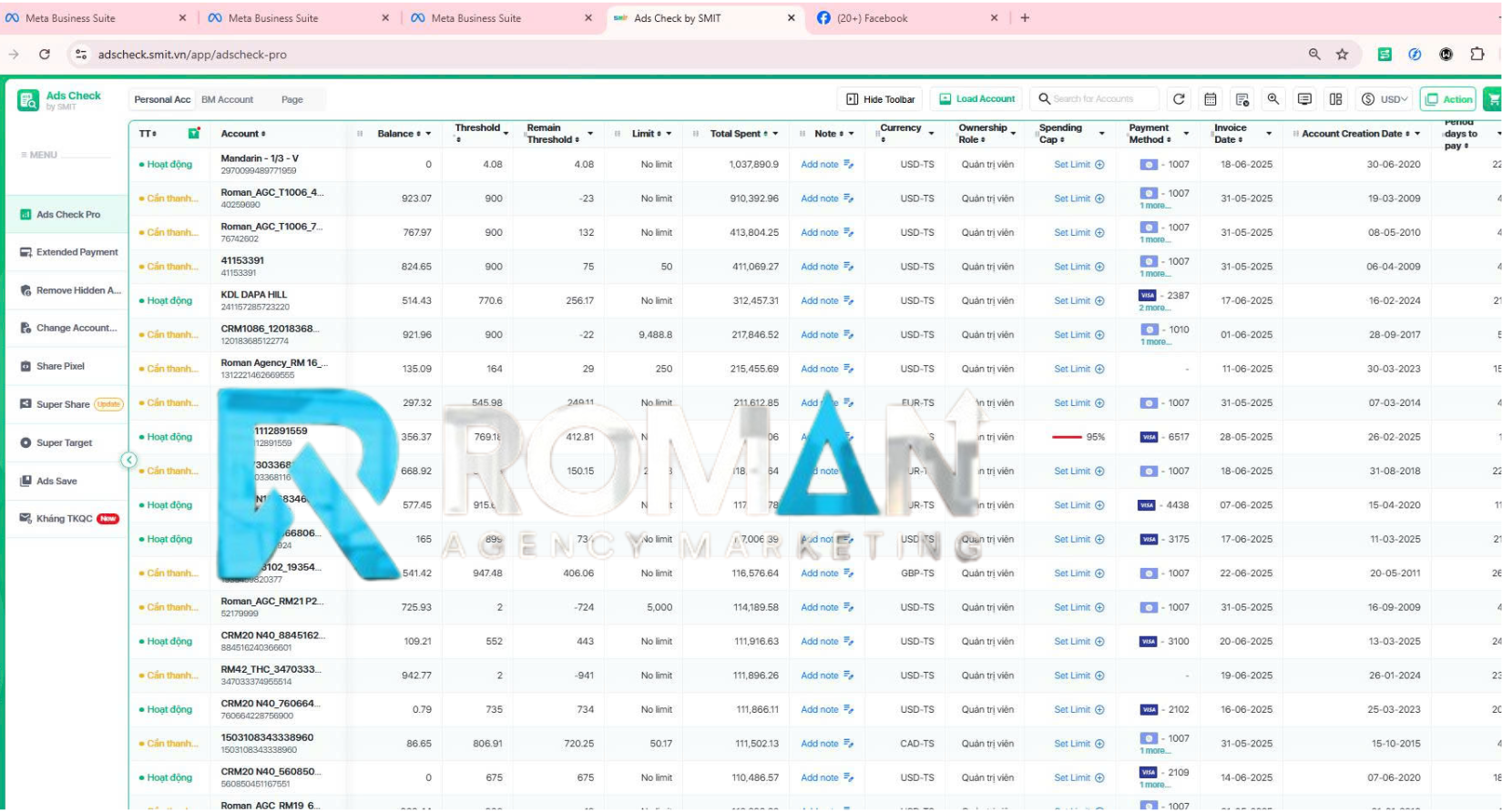Click the edit note icon for 1503108343338960
This screenshot has width=1502, height=812.
tap(849, 744)
